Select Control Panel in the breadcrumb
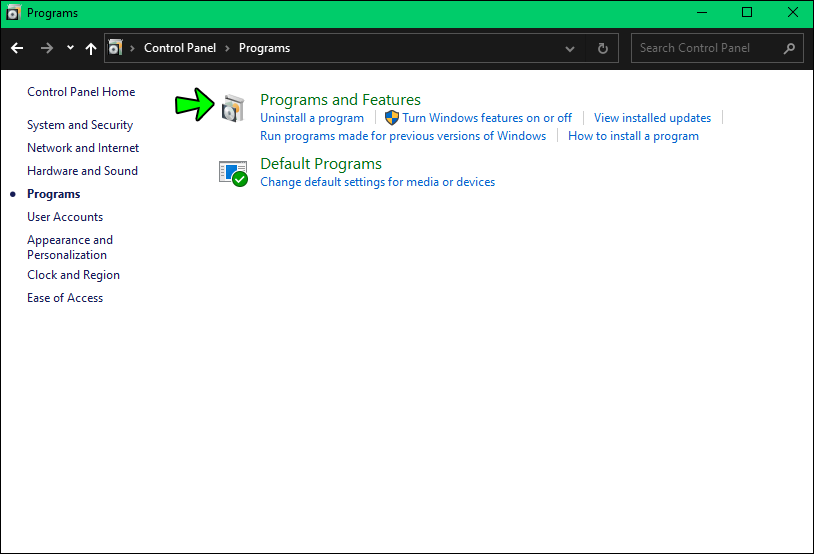Screen dimensions: 814x554 pyautogui.click(x=180, y=48)
